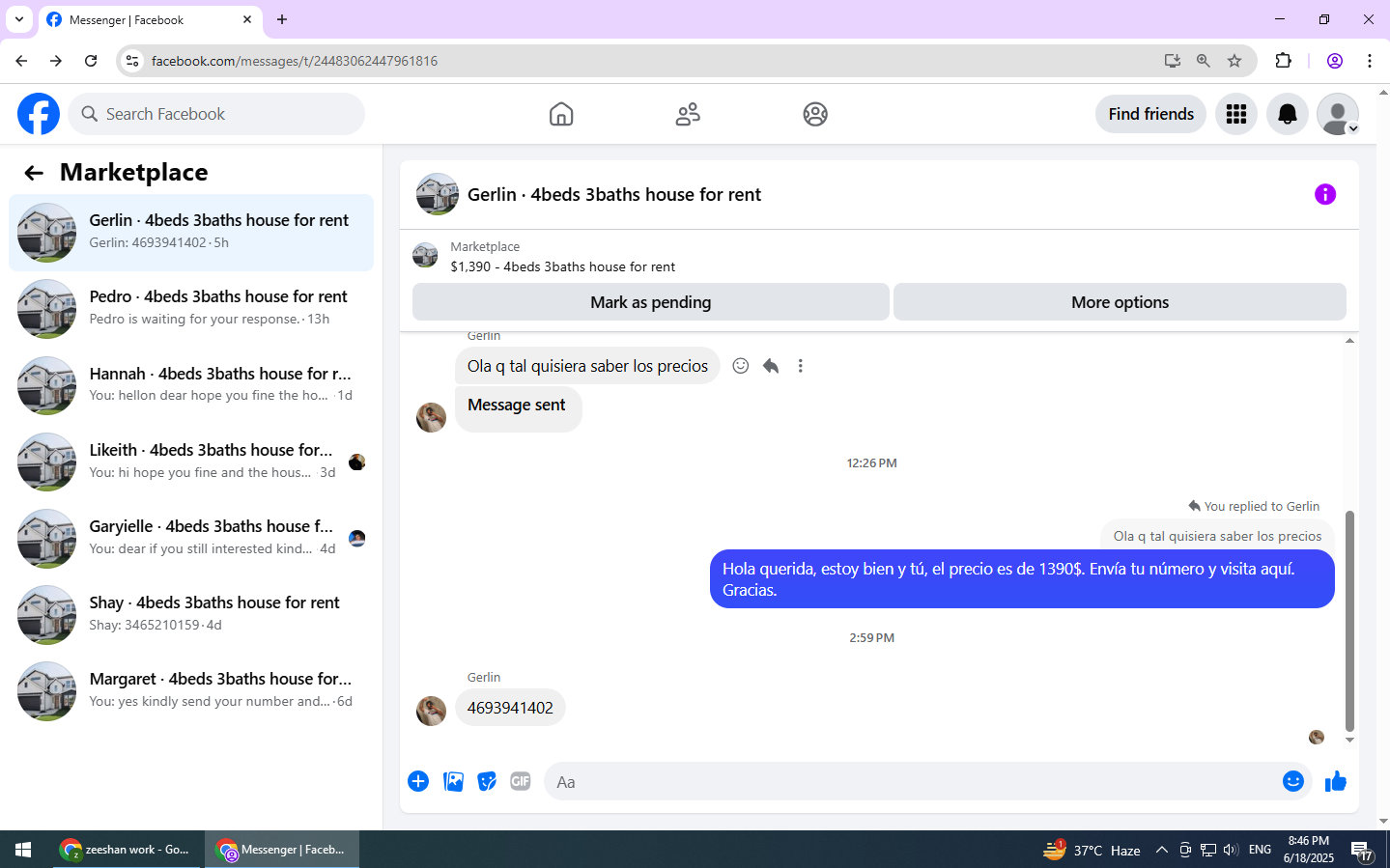
Task: Reload the Messenger page
Action: pos(91,61)
